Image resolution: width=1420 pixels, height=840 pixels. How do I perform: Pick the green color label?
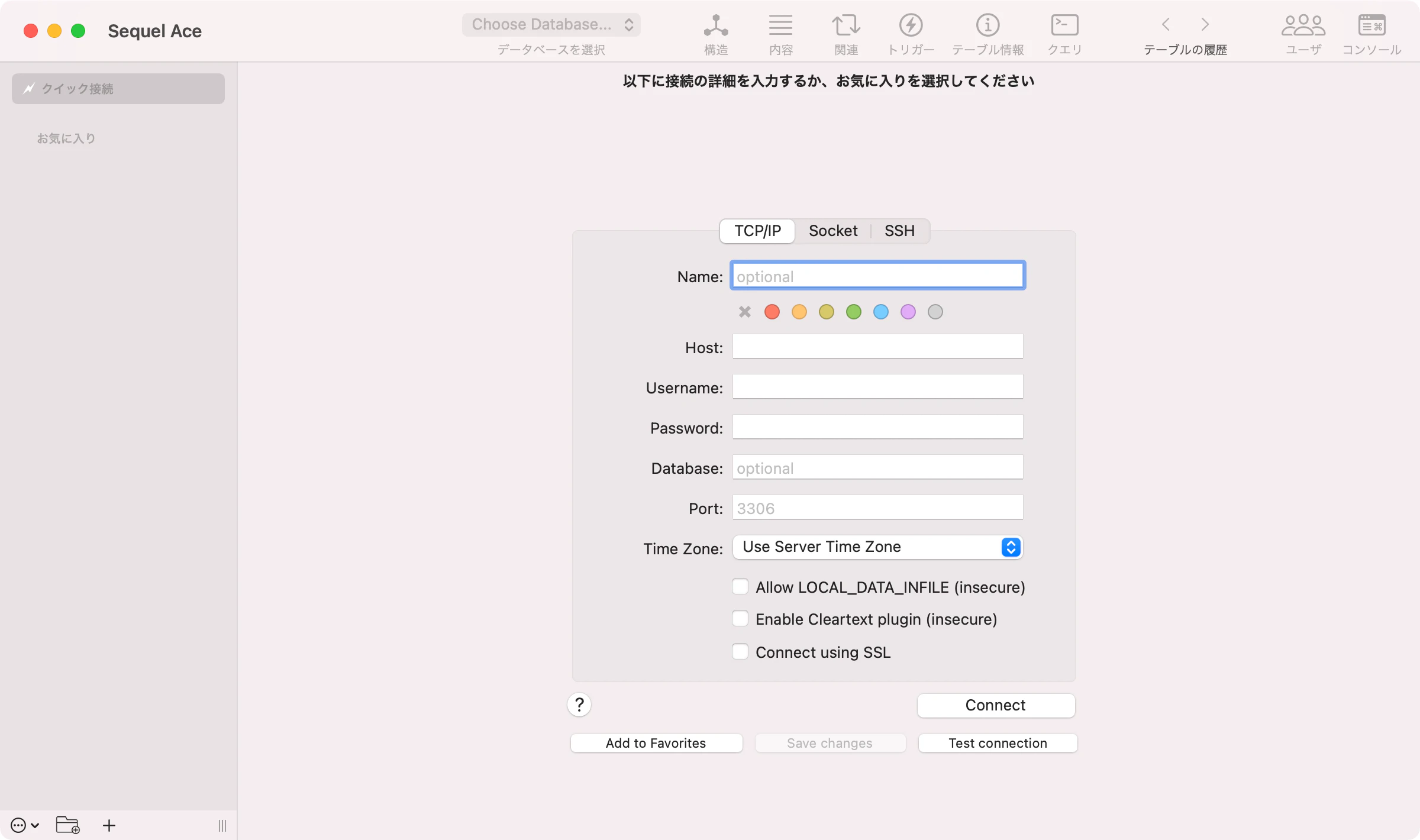[854, 312]
